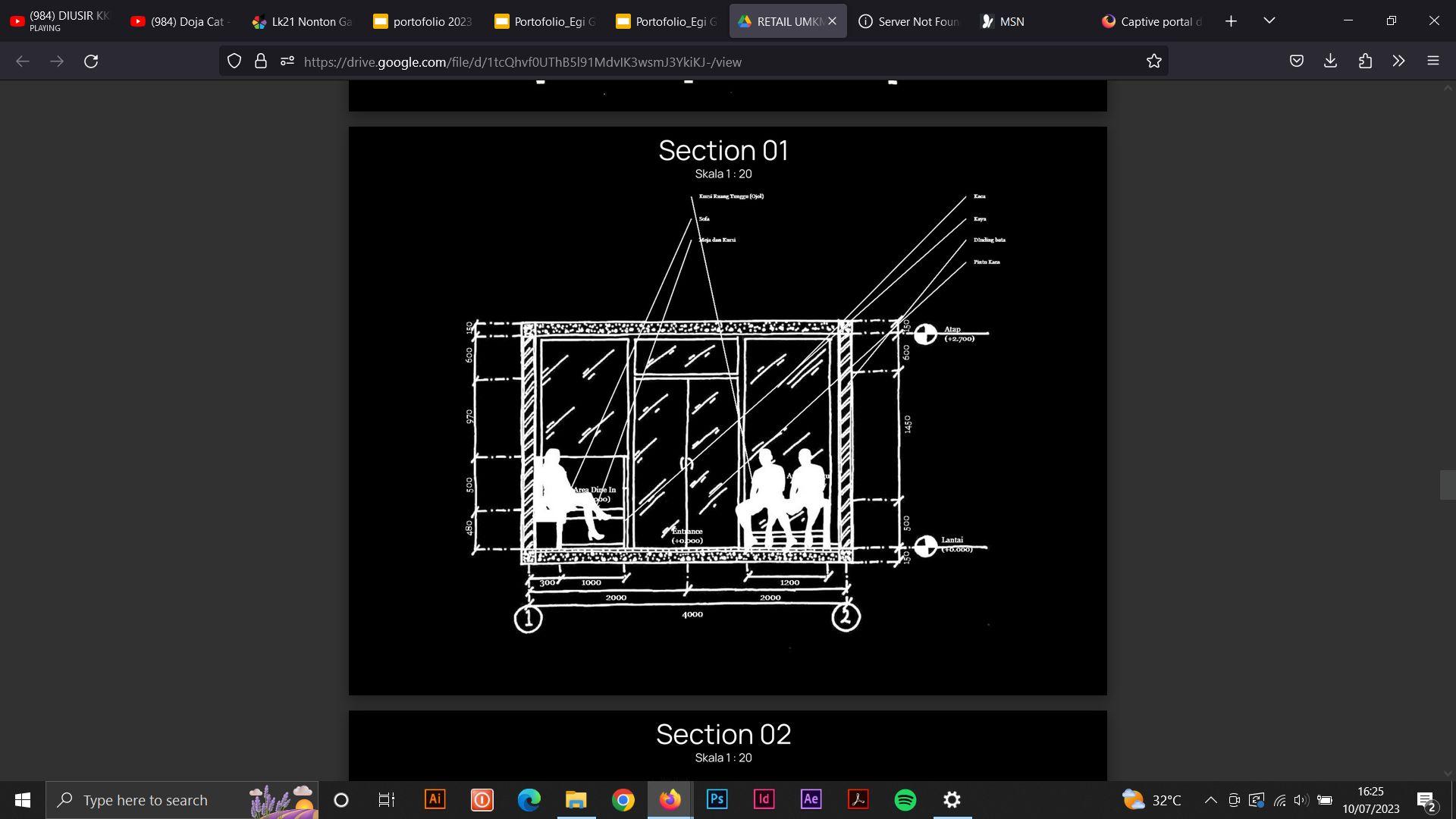The image size is (1456, 819).
Task: Show hidden system tray icons
Action: [x=1210, y=800]
